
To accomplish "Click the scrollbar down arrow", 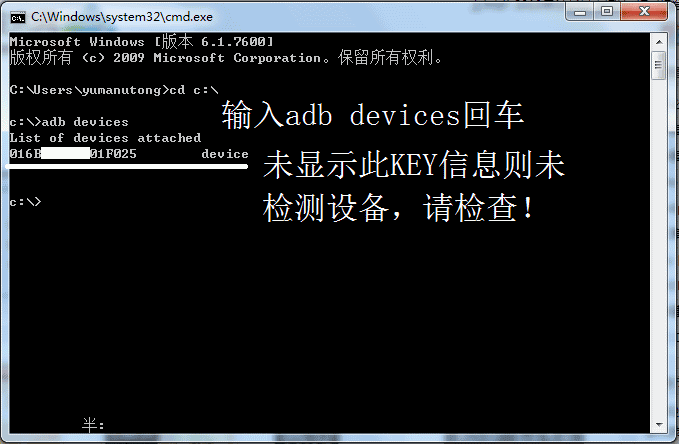I will (x=659, y=425).
